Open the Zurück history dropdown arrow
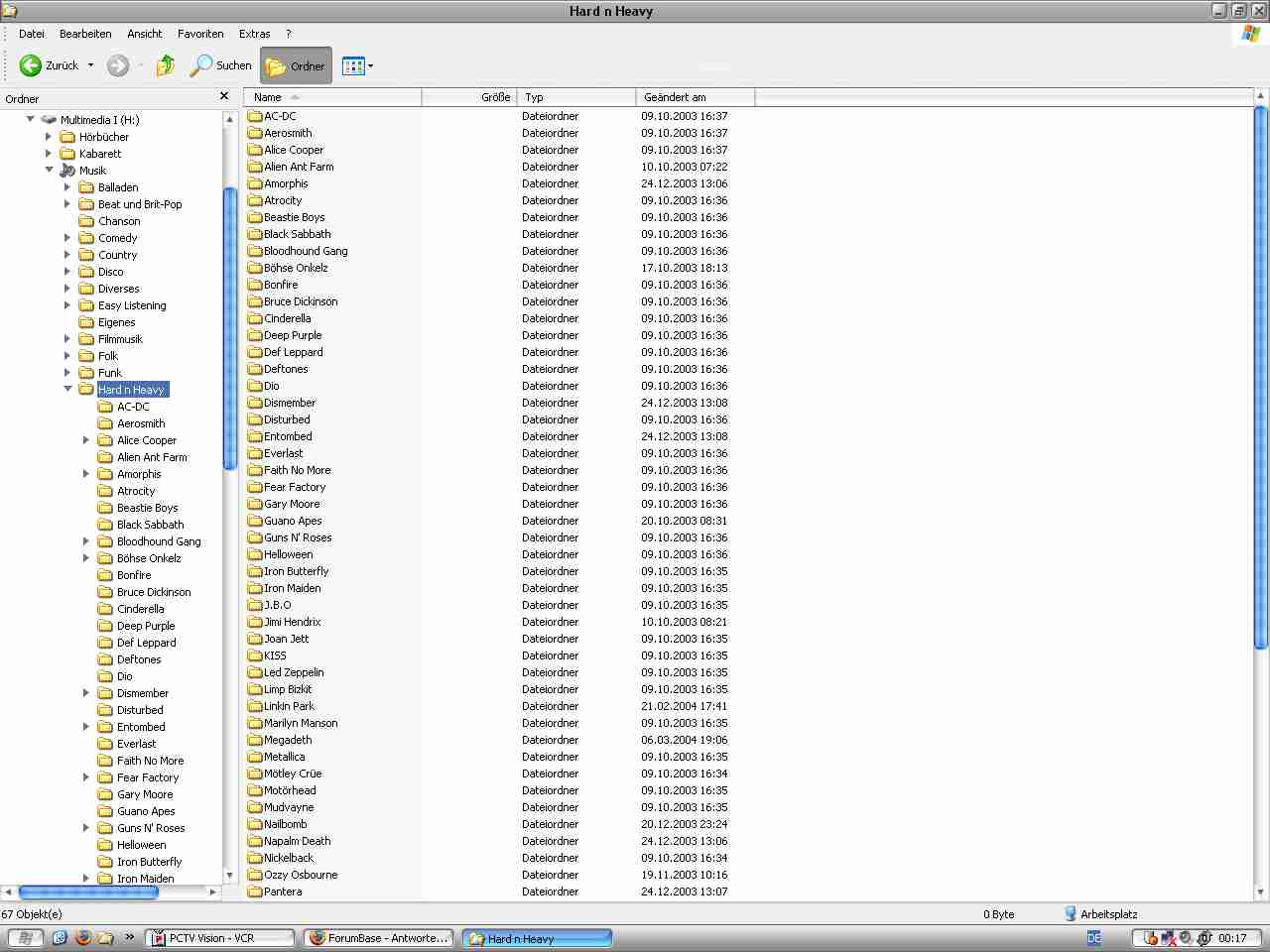Viewport: 1270px width, 952px height. [x=90, y=65]
